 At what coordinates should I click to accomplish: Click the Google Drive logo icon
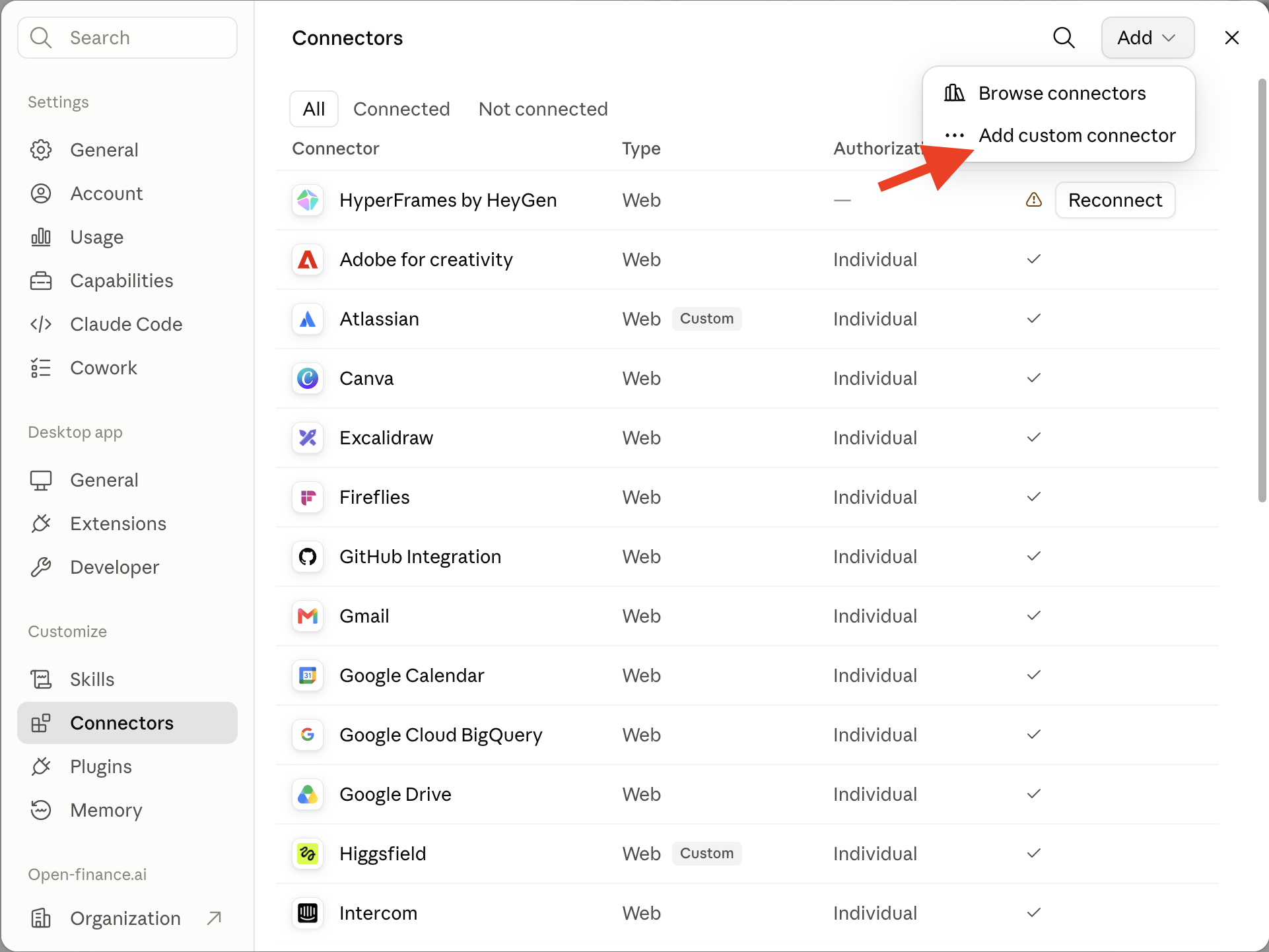click(308, 794)
